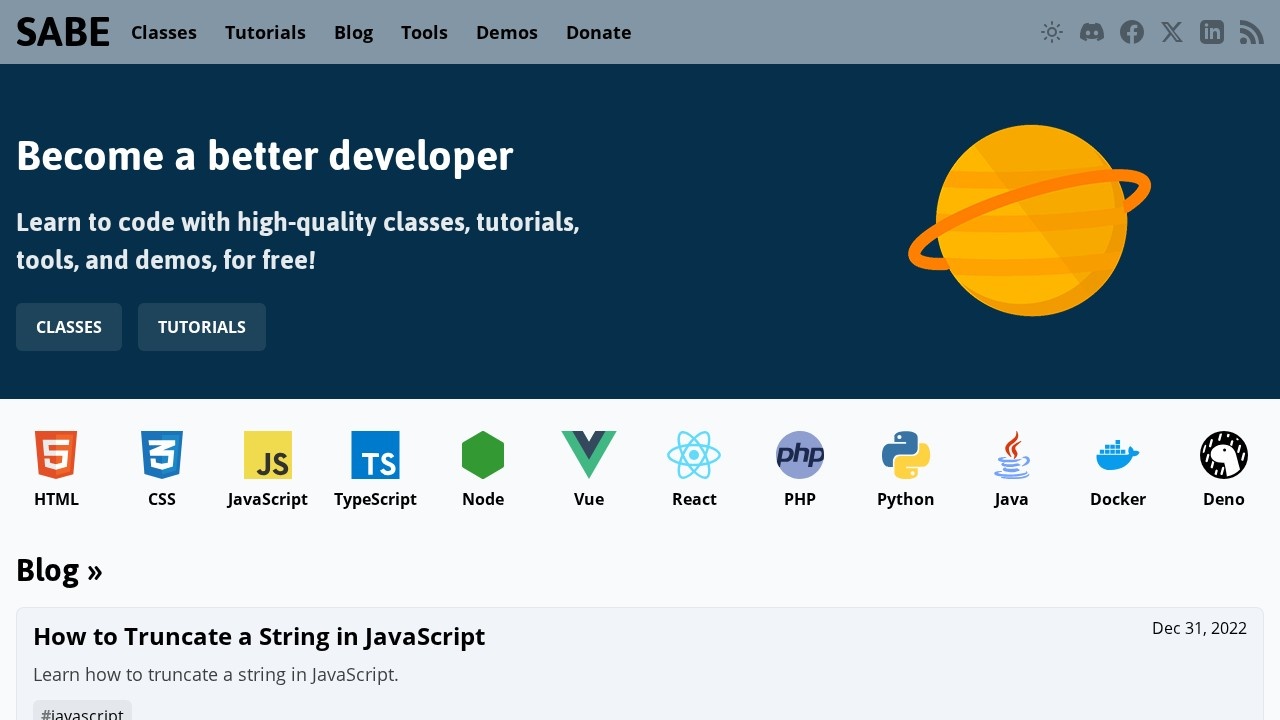This screenshot has width=1280, height=720.
Task: Click the TUTORIALS hero button
Action: pos(202,327)
